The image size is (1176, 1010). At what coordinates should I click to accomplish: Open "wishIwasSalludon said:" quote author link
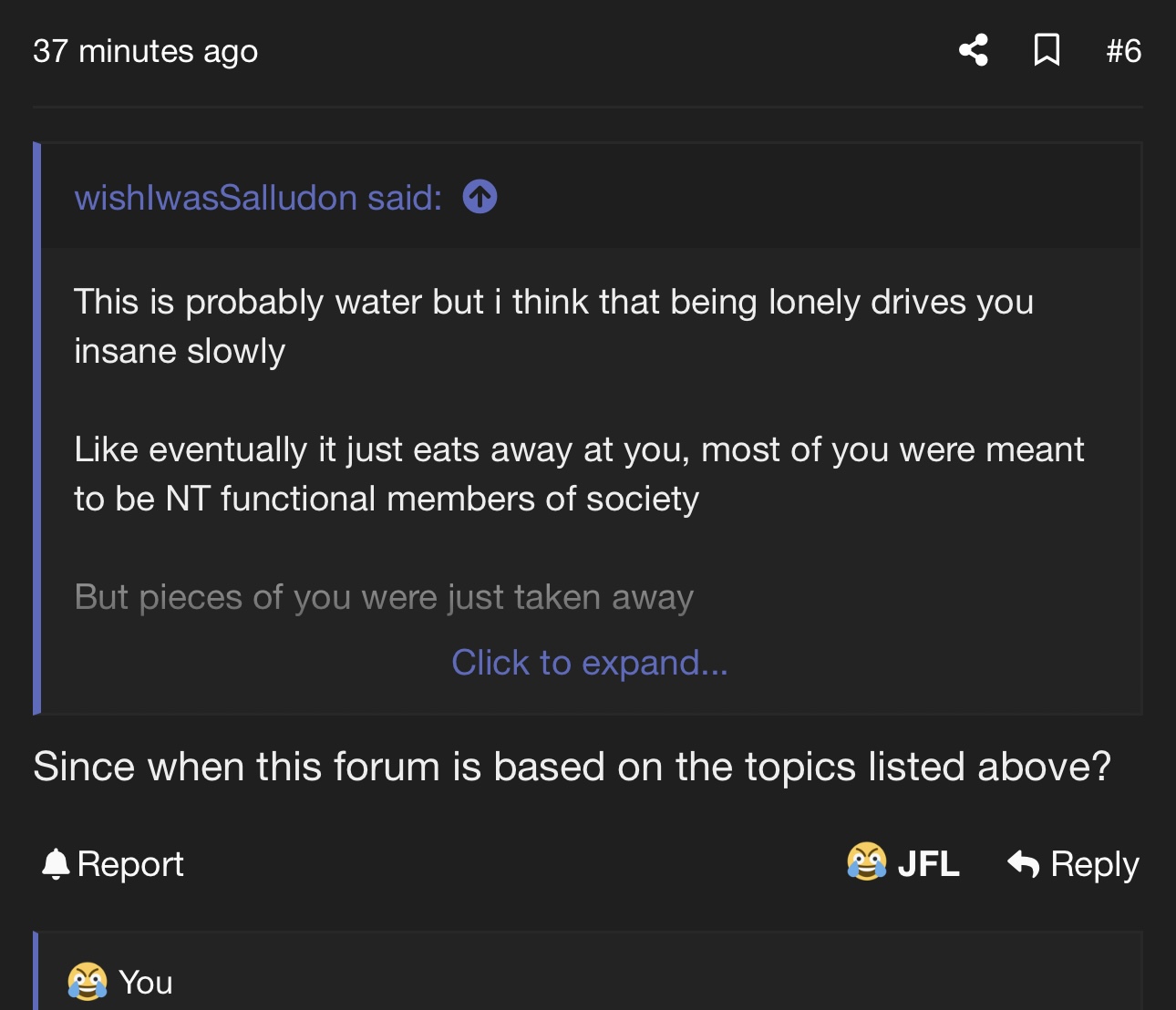point(258,198)
